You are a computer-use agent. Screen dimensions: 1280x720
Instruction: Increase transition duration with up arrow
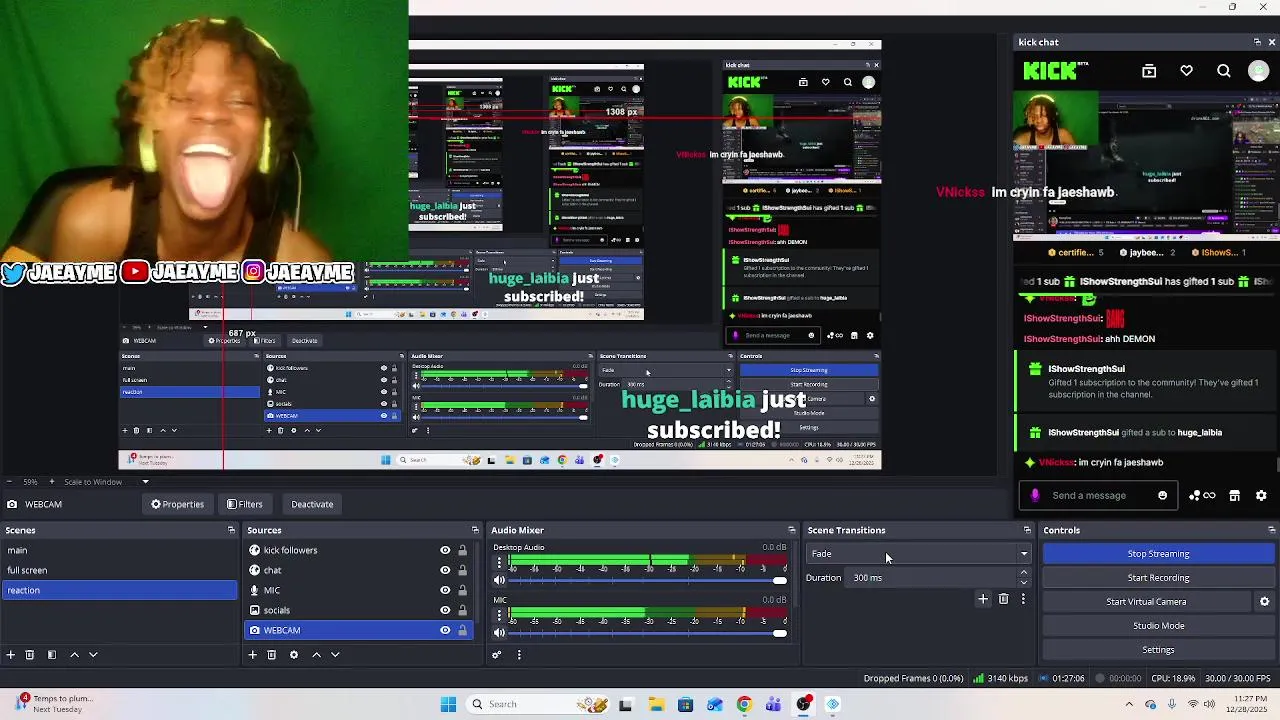(1023, 573)
